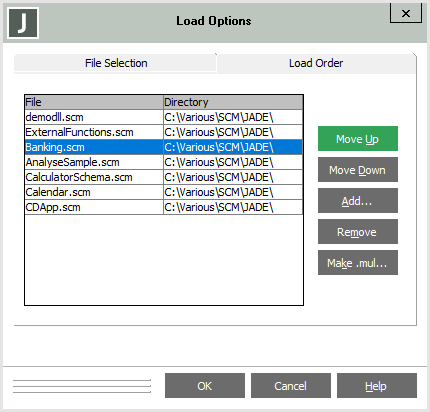Click the Make .mul... button
Image resolution: width=430 pixels, height=412 pixels.
point(358,263)
